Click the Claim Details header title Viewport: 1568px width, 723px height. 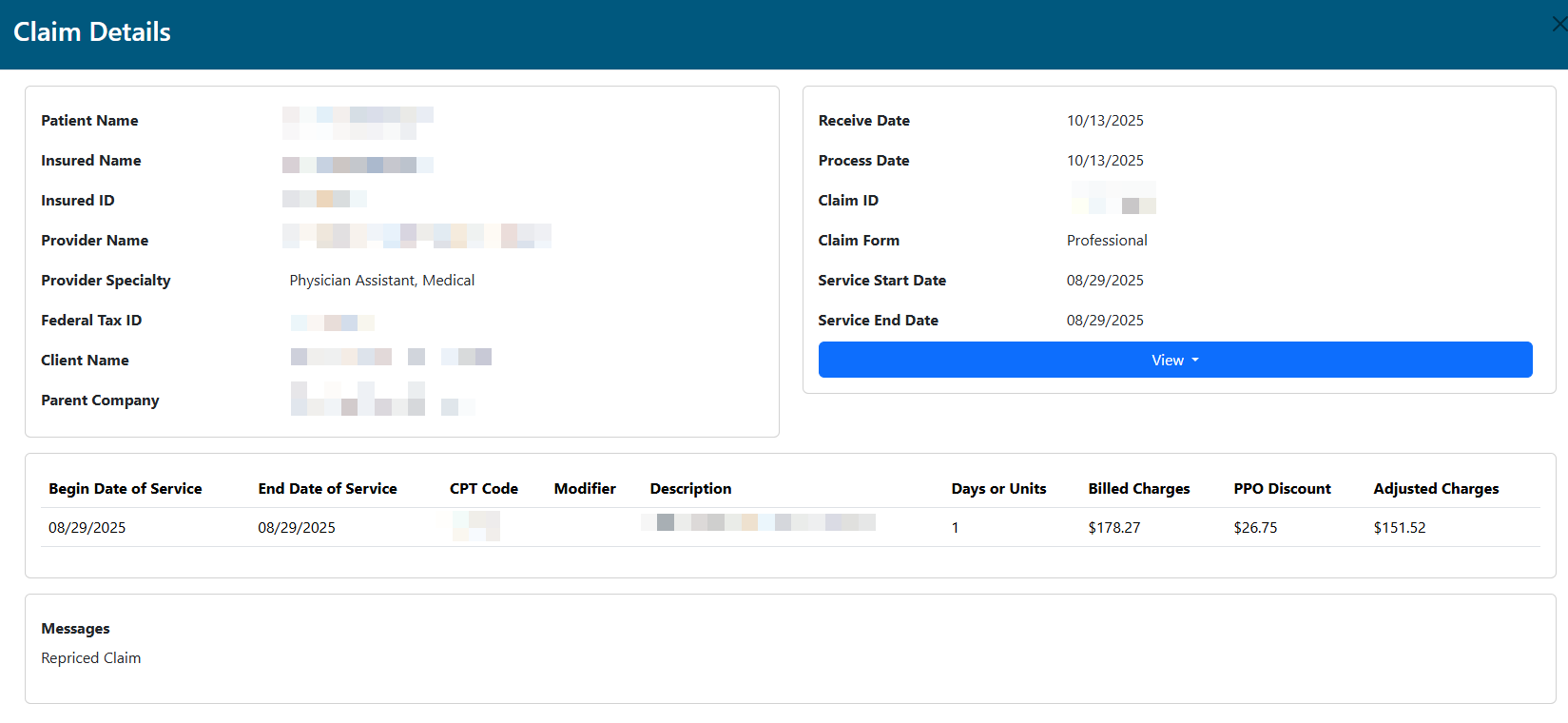(92, 32)
